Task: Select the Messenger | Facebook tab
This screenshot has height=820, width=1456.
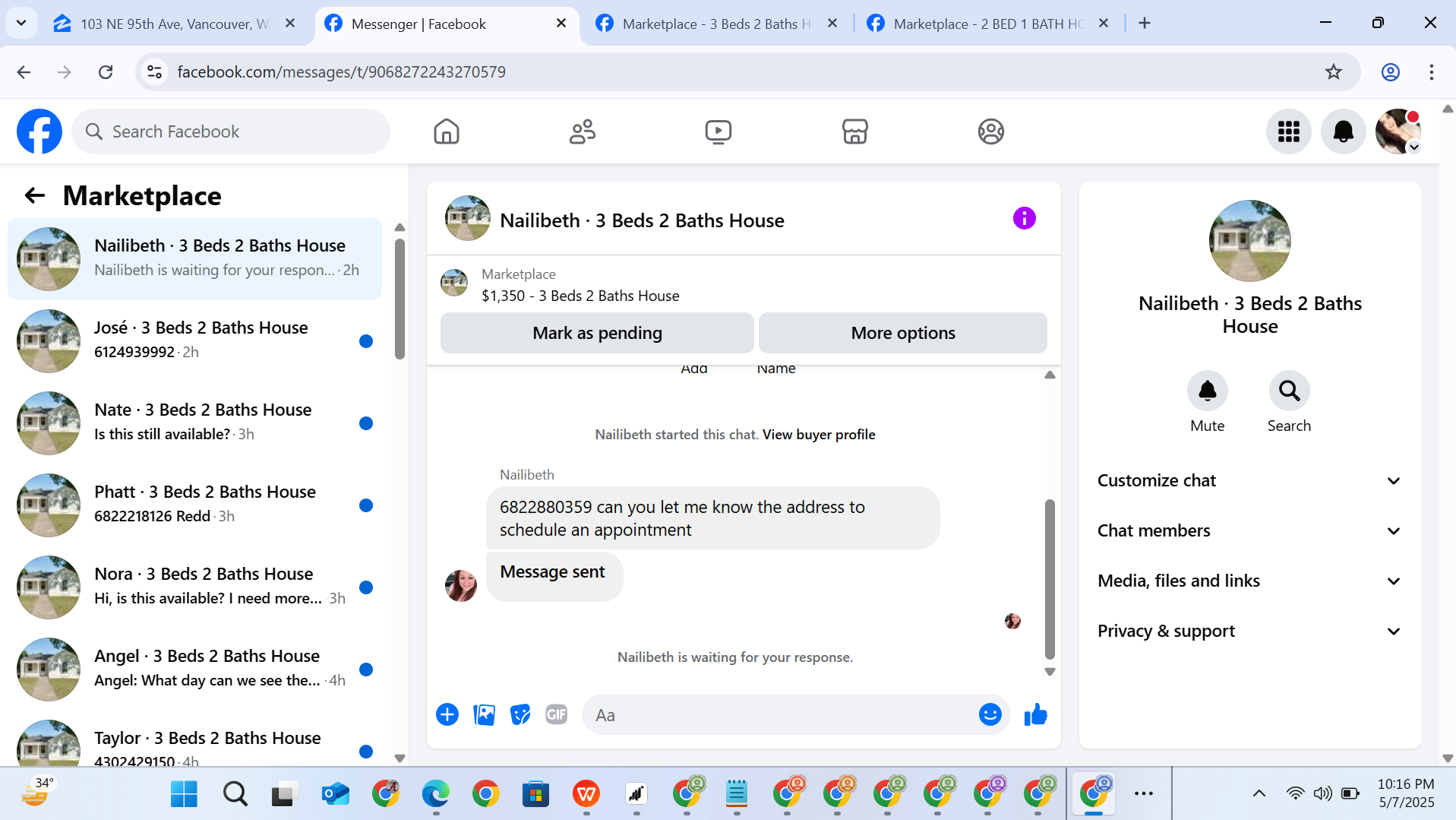Action: click(446, 24)
